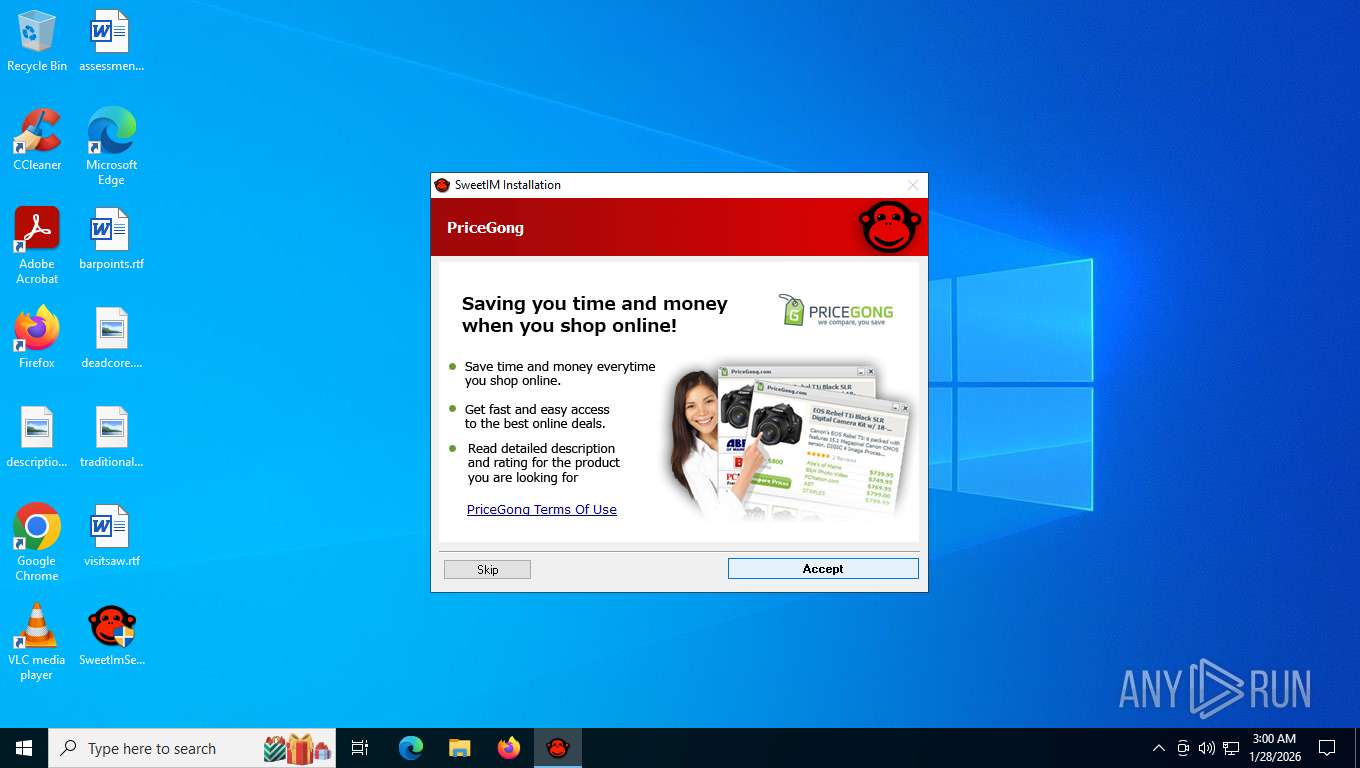Open the network tray icon
Viewport: 1360px width, 768px height.
[1231, 748]
